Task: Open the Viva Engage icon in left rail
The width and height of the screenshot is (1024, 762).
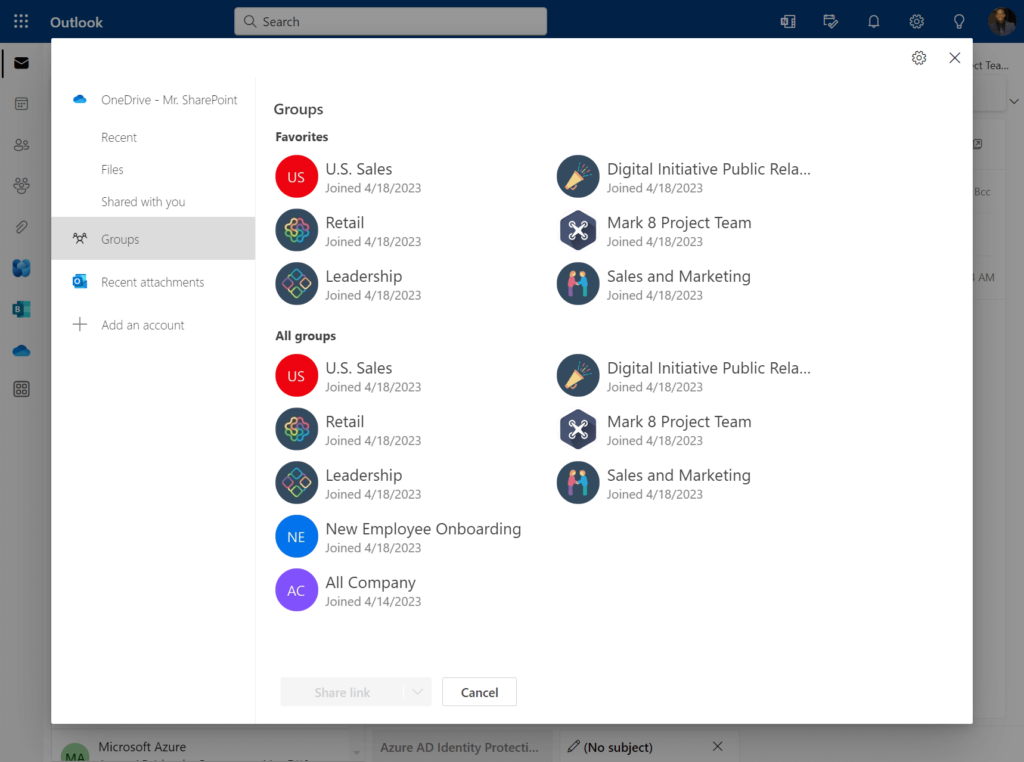Action: (21, 268)
